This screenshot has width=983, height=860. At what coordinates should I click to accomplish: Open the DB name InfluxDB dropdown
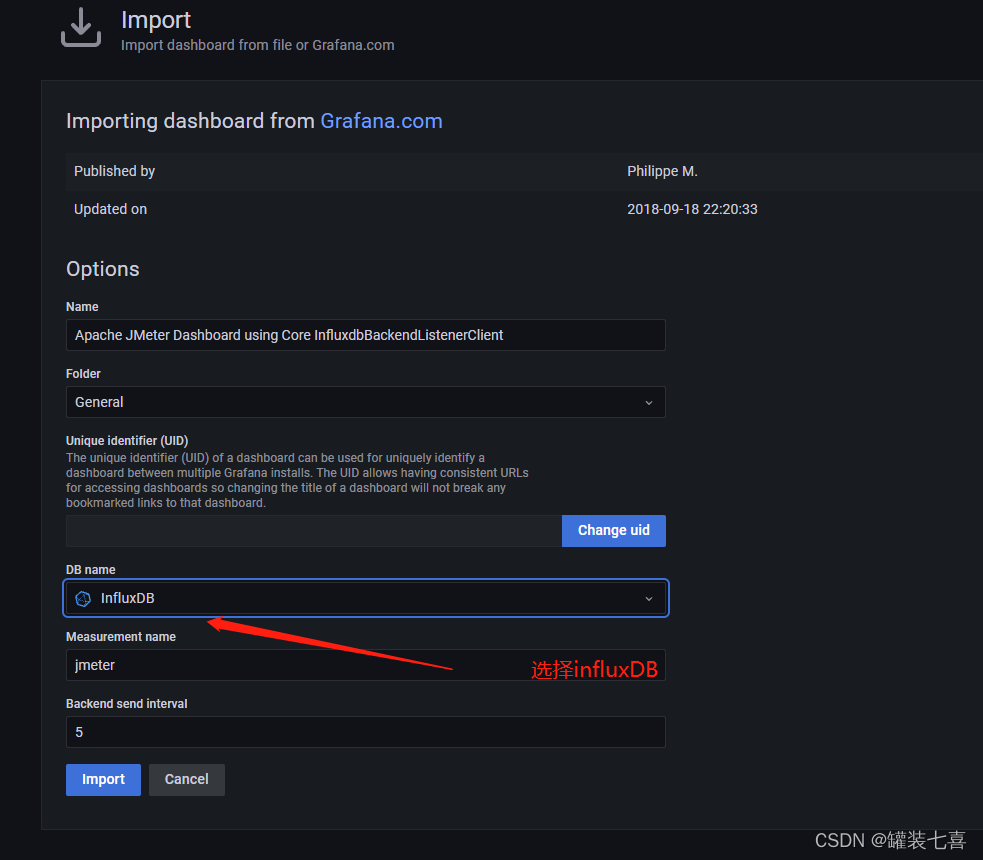pos(365,599)
